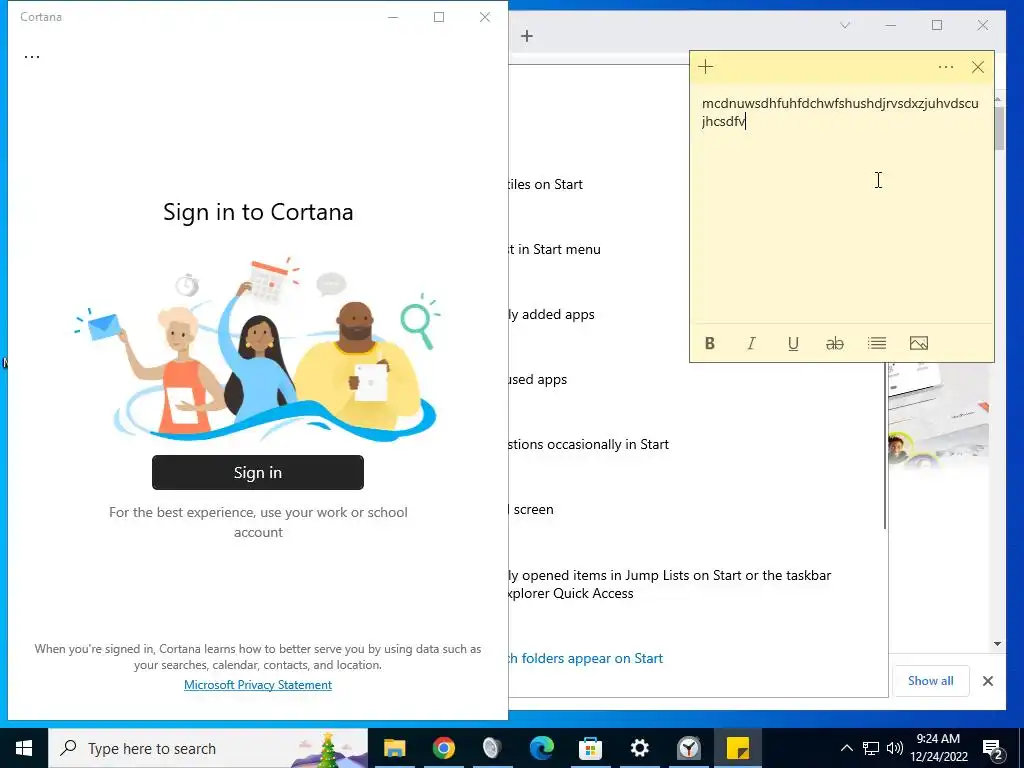Open File Explorer from the taskbar
The height and width of the screenshot is (768, 1024).
(394, 748)
